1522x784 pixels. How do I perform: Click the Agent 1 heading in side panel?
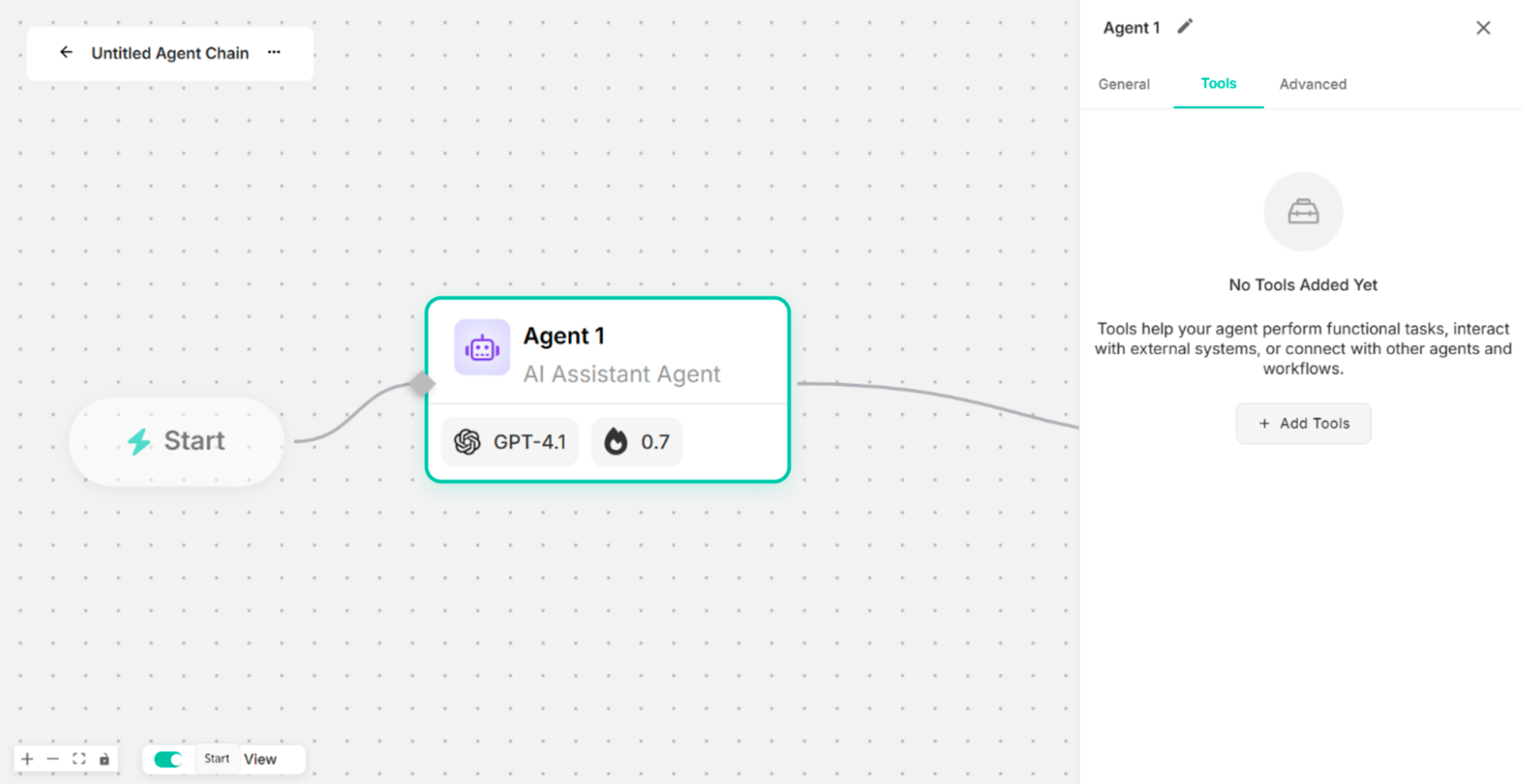tap(1131, 28)
